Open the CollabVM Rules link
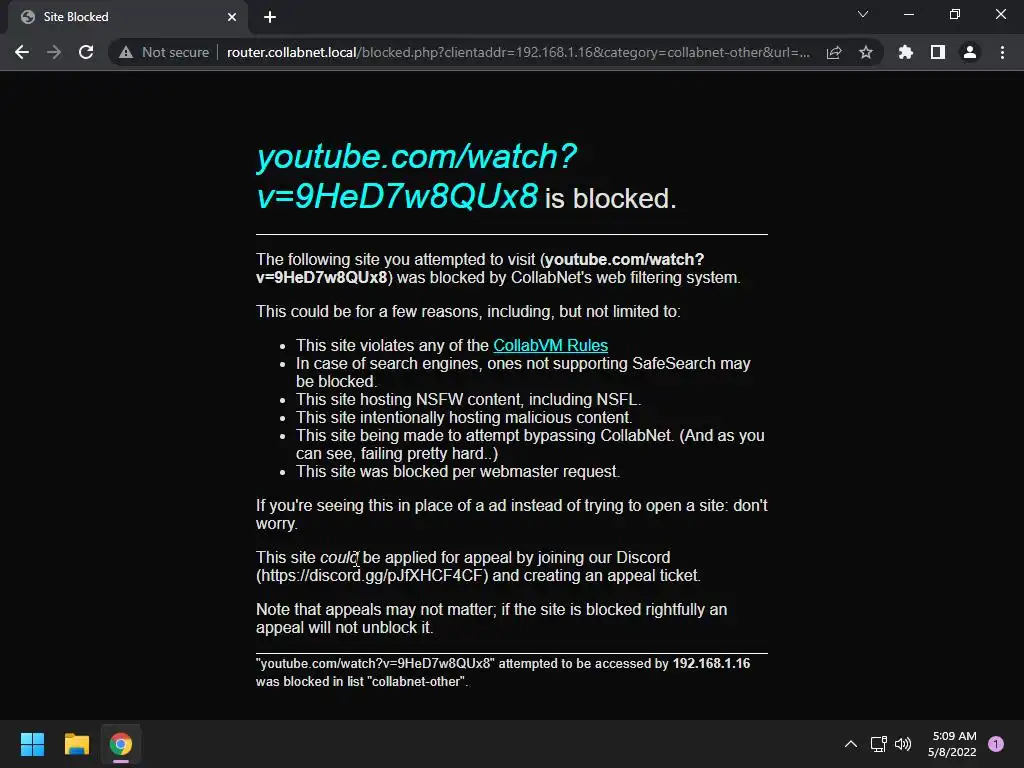The image size is (1024, 768). point(550,345)
